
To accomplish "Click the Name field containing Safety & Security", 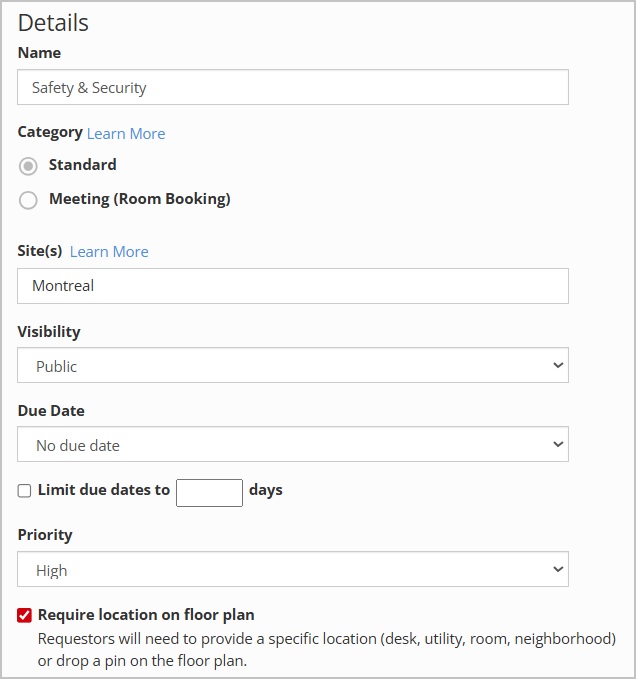I will [292, 88].
